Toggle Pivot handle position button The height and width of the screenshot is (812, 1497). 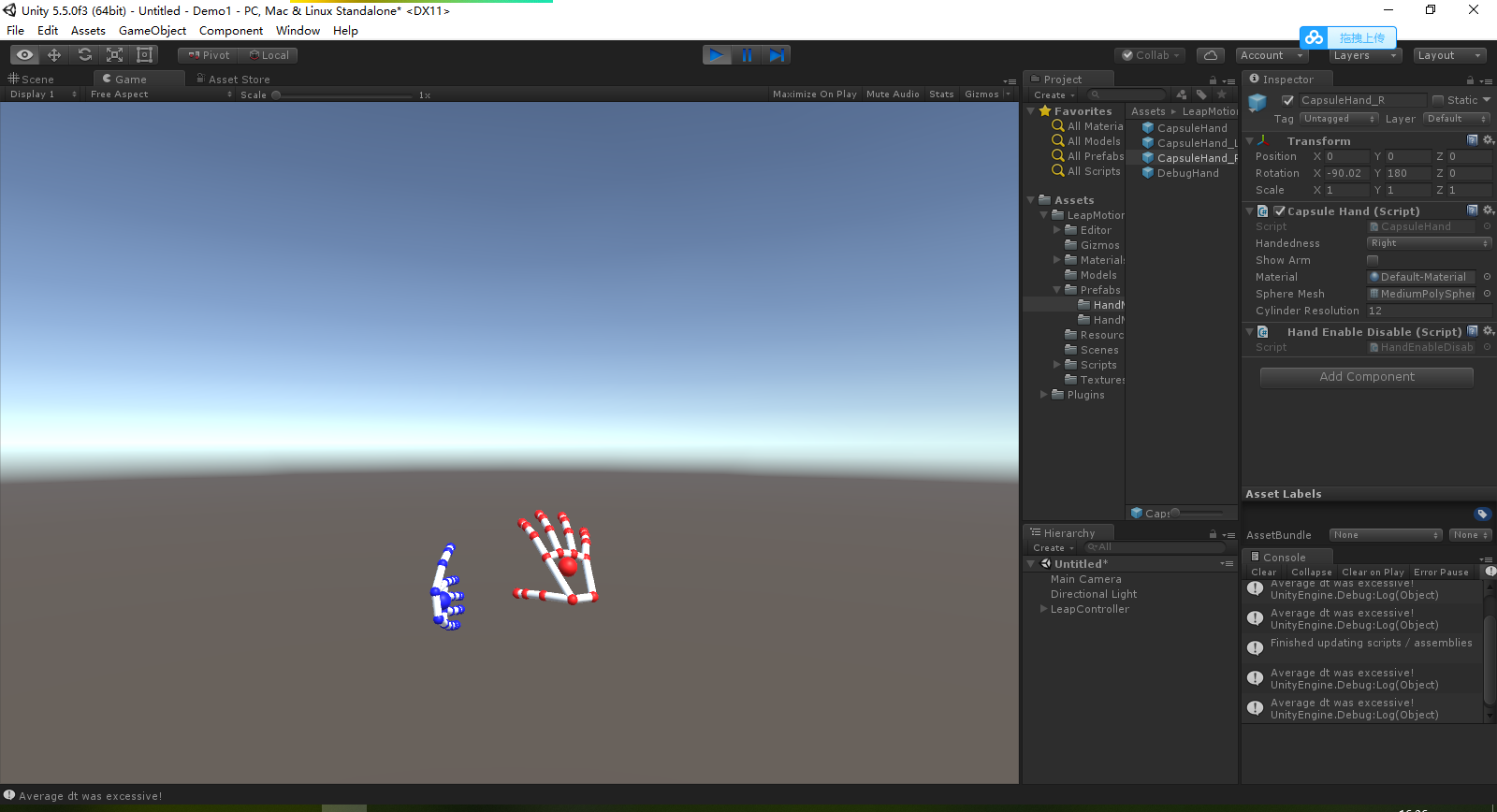coord(209,55)
